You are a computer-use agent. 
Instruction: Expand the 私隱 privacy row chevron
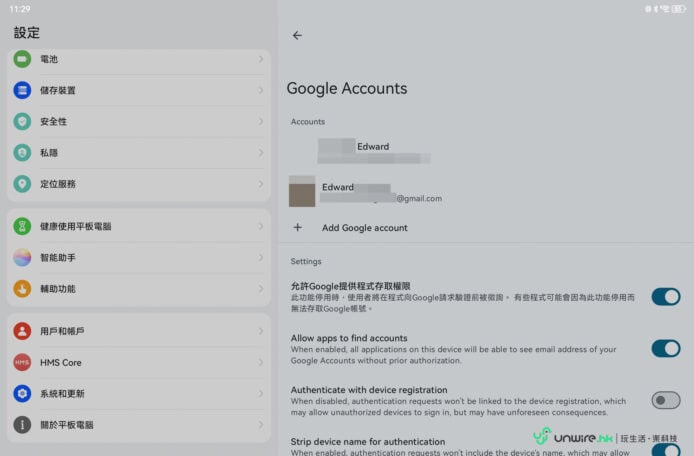[261, 153]
